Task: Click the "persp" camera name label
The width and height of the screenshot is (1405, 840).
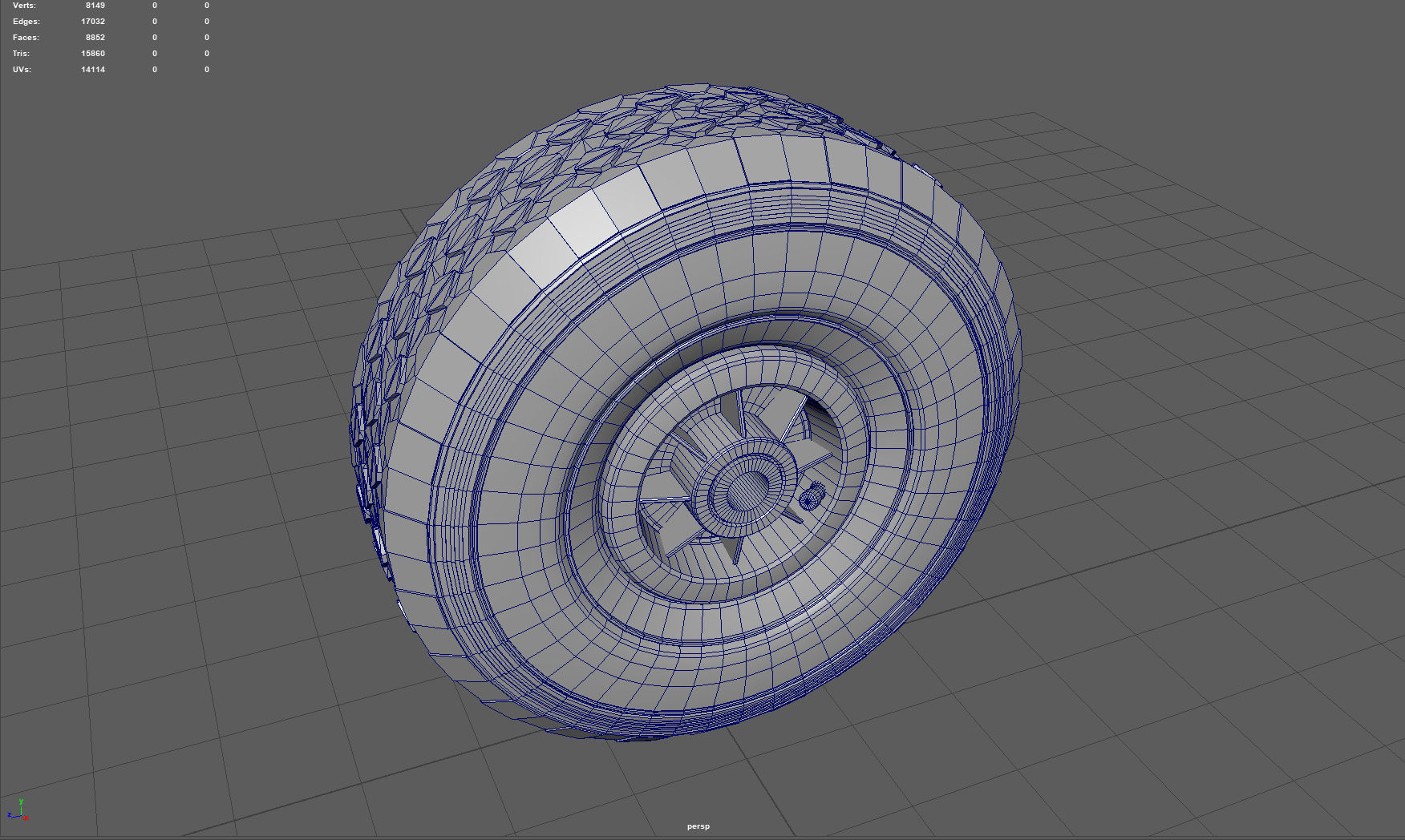Action: (x=698, y=826)
